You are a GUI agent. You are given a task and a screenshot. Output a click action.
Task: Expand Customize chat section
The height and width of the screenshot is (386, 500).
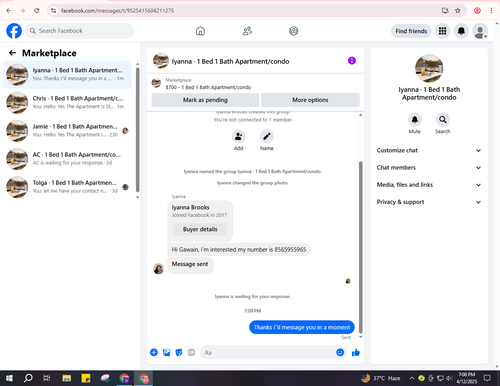[429, 150]
